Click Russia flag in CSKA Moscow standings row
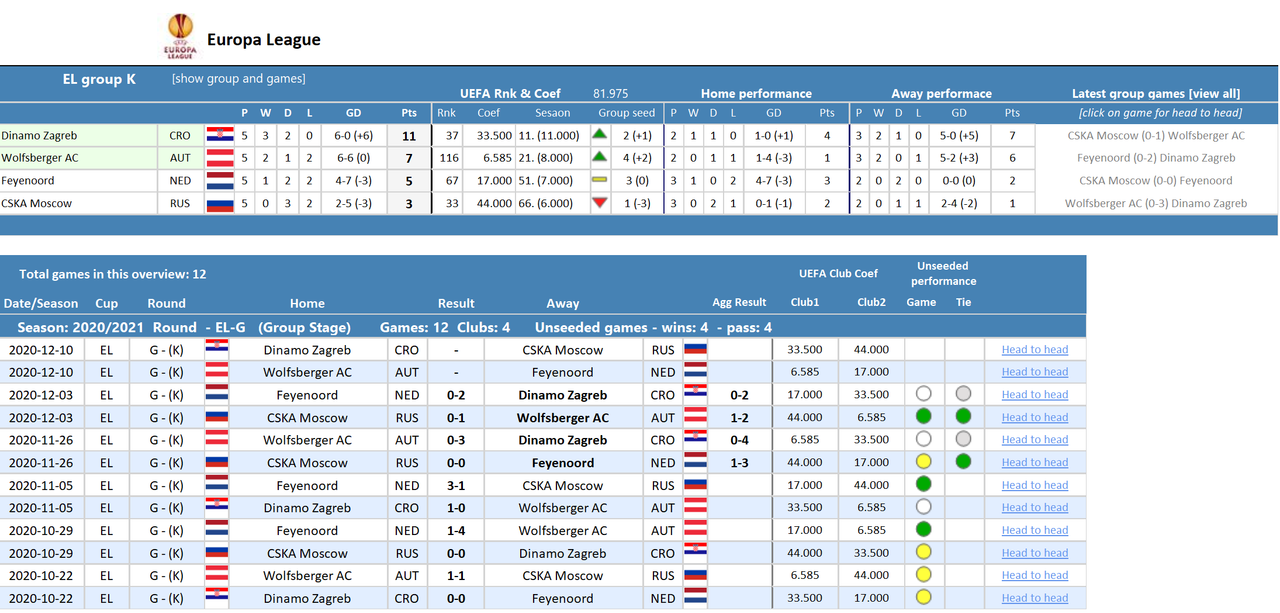This screenshot has height=613, width=1280. pos(219,204)
